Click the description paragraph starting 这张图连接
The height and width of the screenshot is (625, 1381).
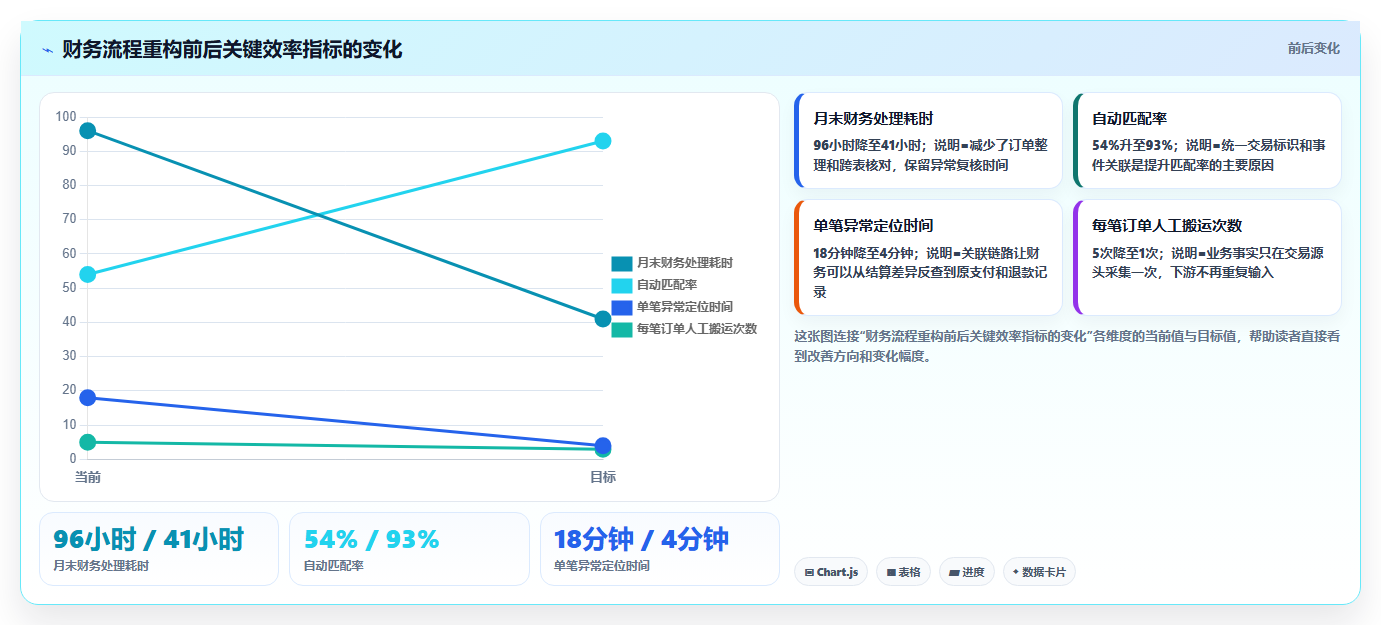1067,346
